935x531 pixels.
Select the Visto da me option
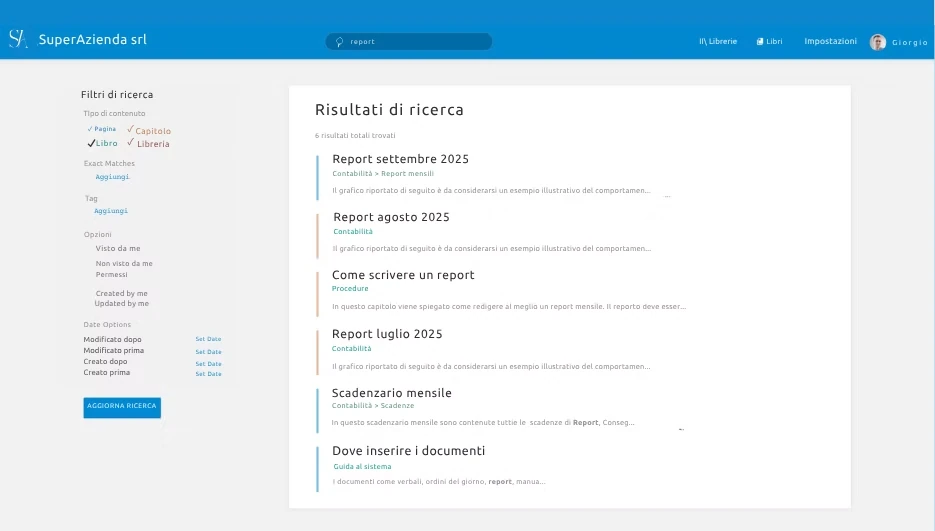point(118,248)
